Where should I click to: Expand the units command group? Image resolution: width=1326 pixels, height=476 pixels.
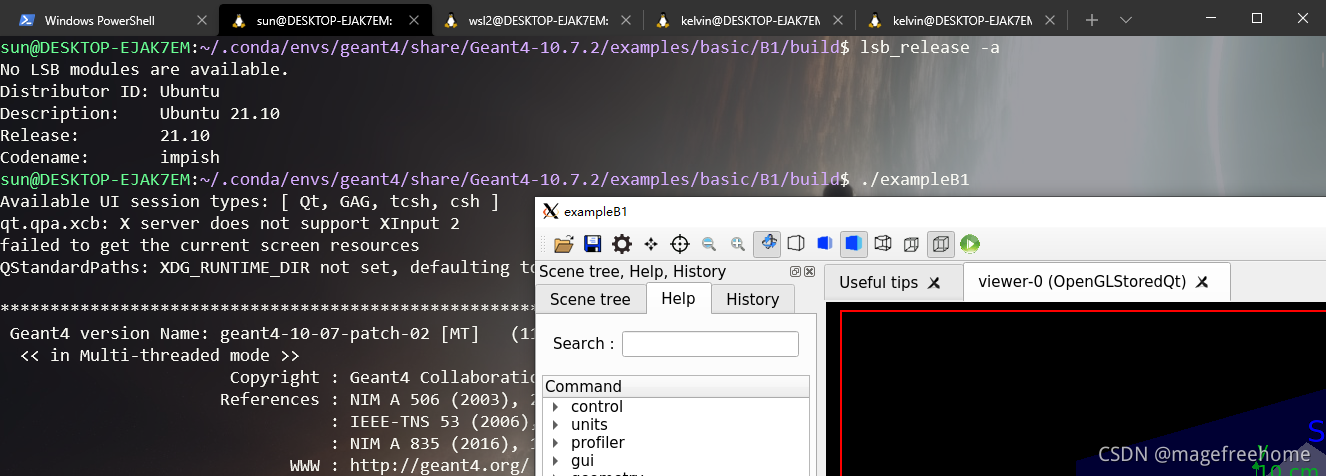click(x=555, y=425)
